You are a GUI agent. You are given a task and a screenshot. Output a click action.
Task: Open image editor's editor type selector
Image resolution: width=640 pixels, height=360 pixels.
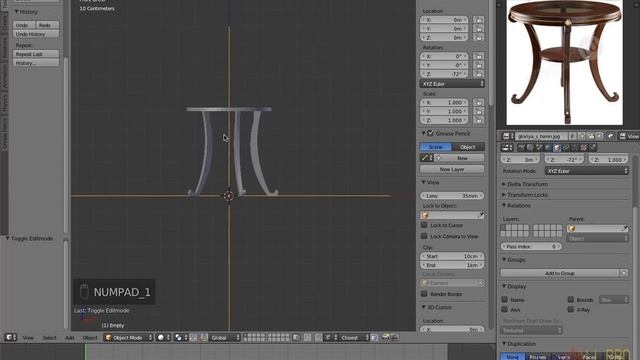[508, 136]
